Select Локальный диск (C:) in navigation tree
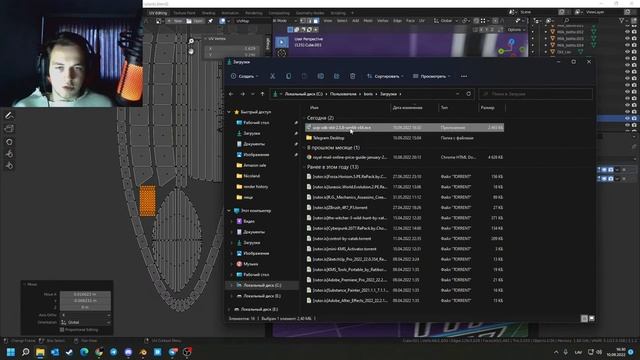Viewport: 640px width, 360px height. pyautogui.click(x=262, y=285)
